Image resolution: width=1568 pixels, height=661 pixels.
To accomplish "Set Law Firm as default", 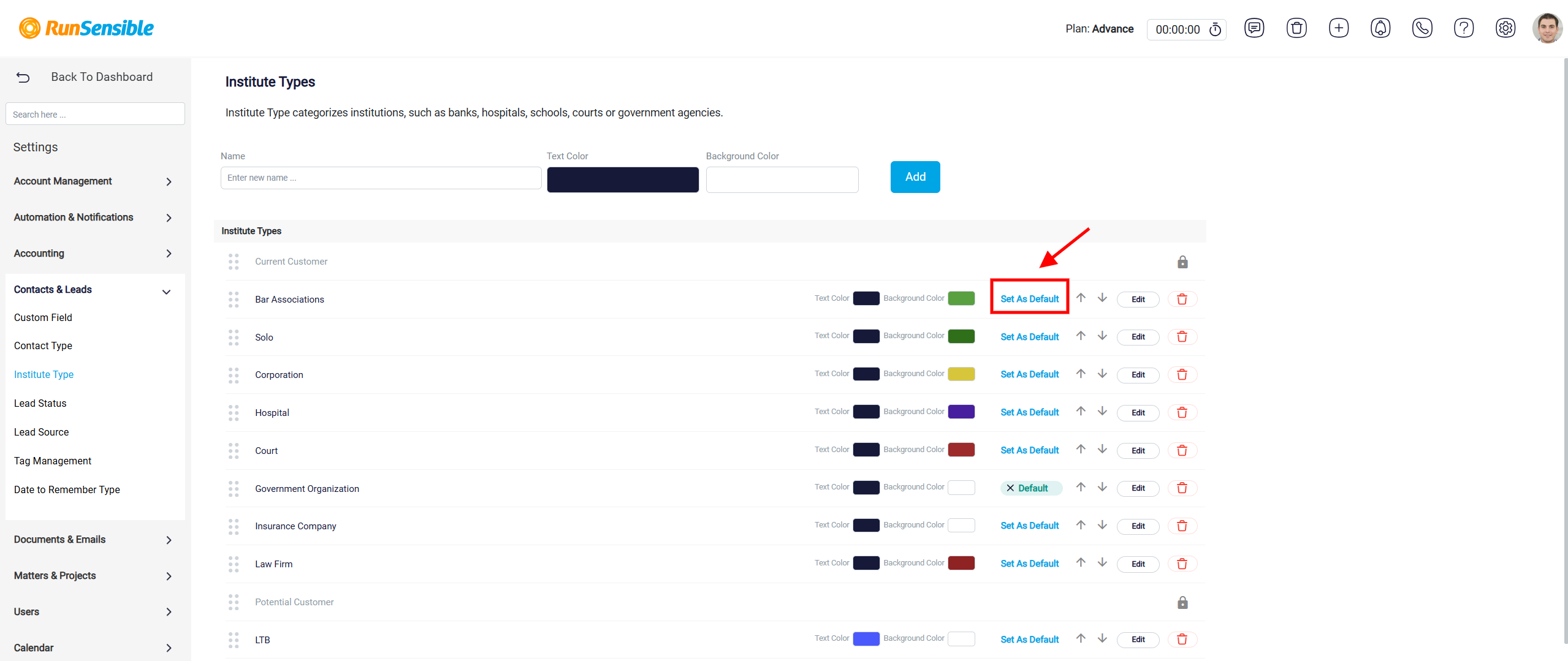I will tap(1030, 564).
